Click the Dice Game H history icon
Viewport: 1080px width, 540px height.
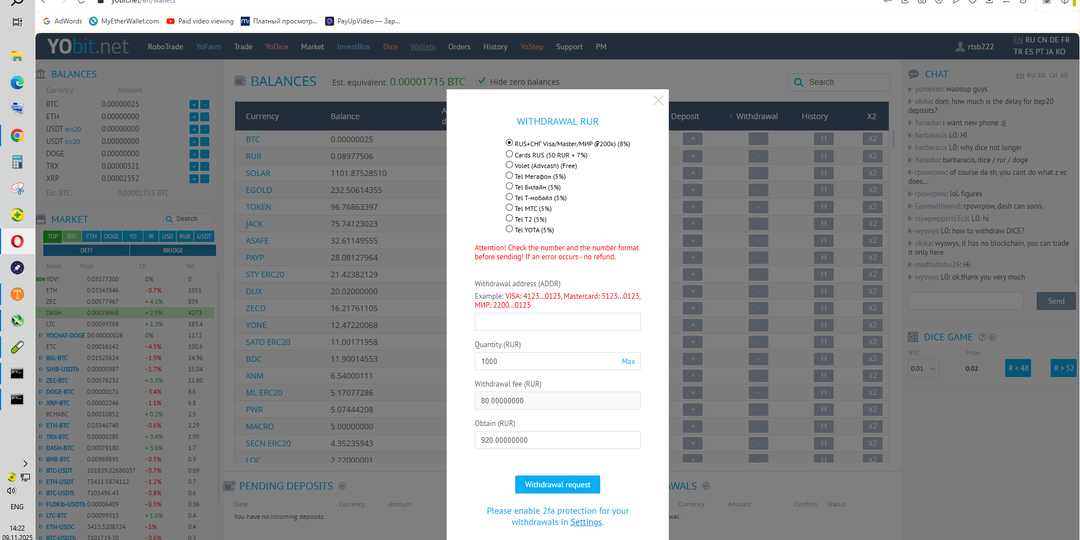(x=994, y=338)
